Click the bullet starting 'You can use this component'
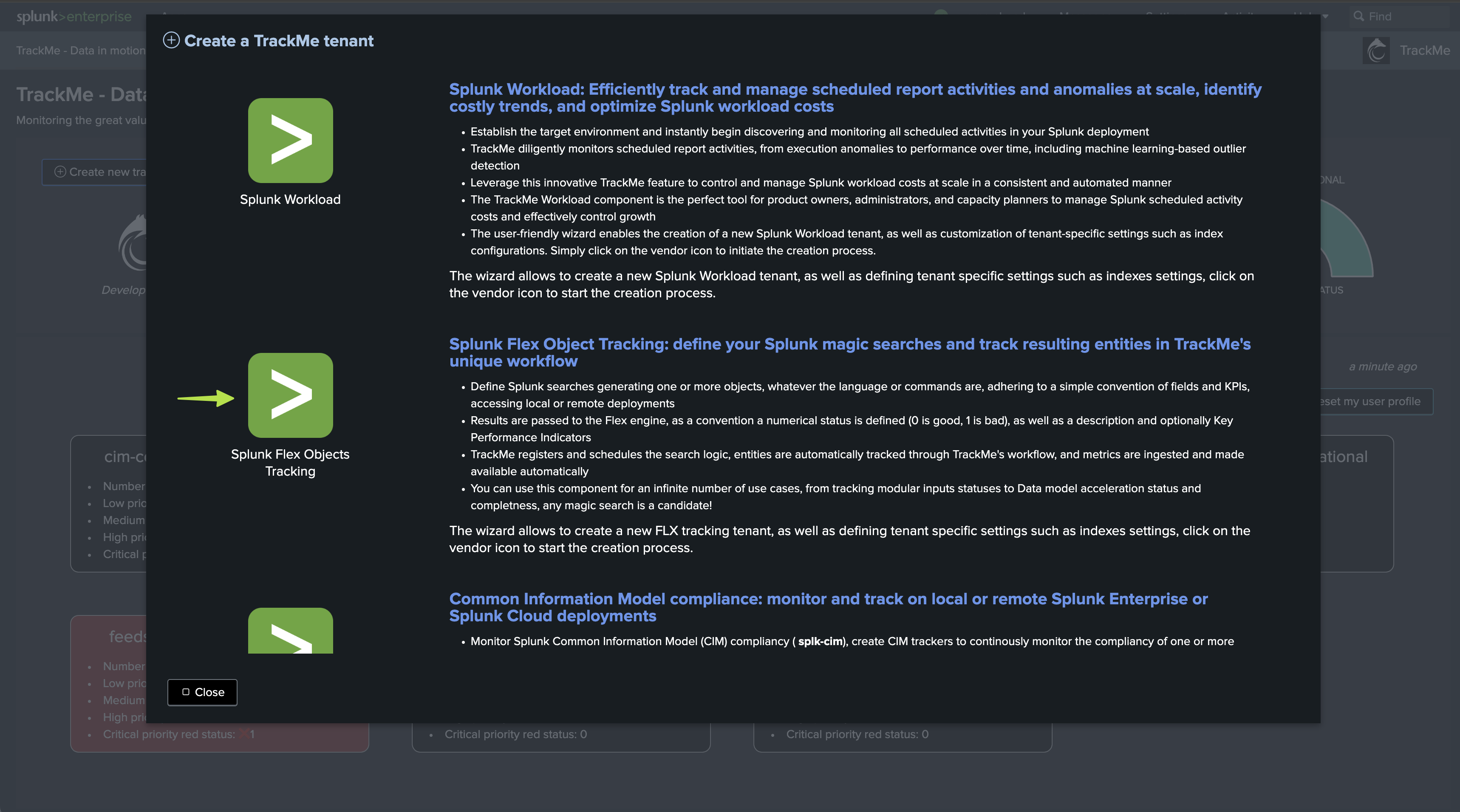This screenshot has width=1460, height=812. click(x=835, y=497)
